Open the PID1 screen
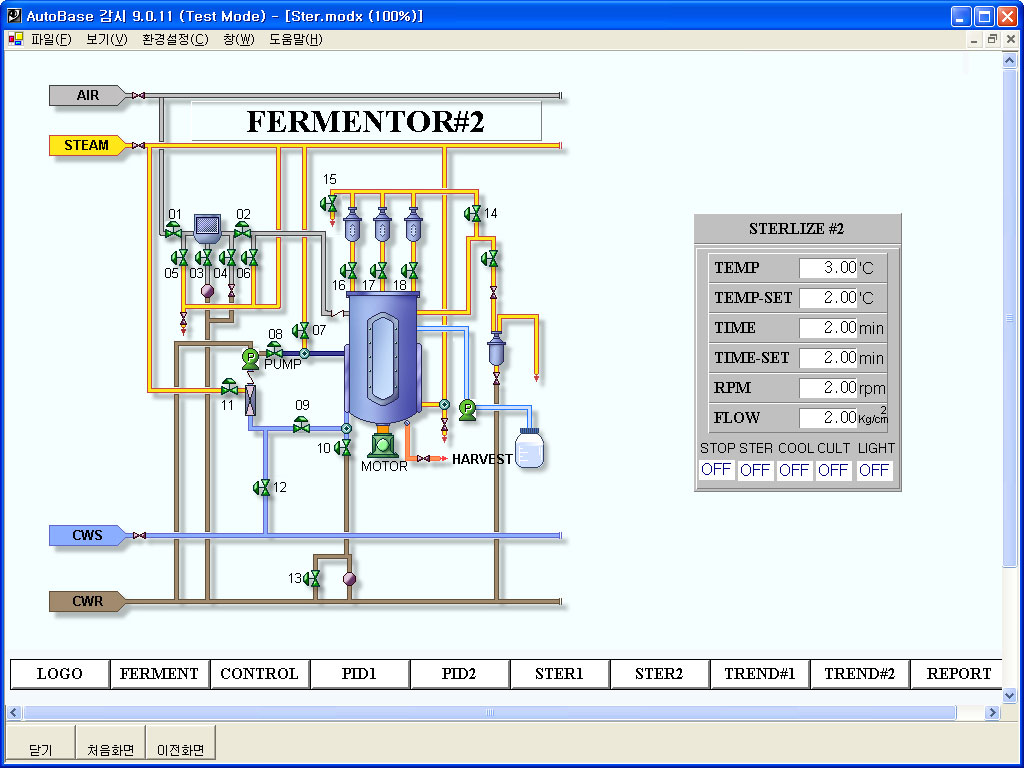This screenshot has height=768, width=1024. pyautogui.click(x=359, y=674)
